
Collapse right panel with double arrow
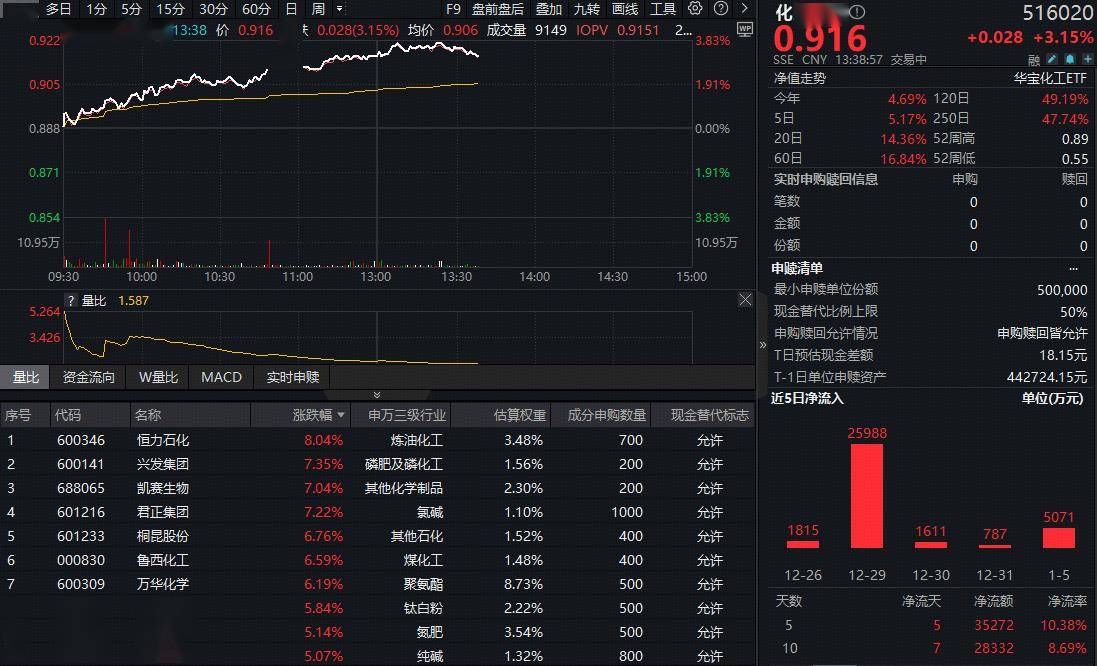[762, 344]
